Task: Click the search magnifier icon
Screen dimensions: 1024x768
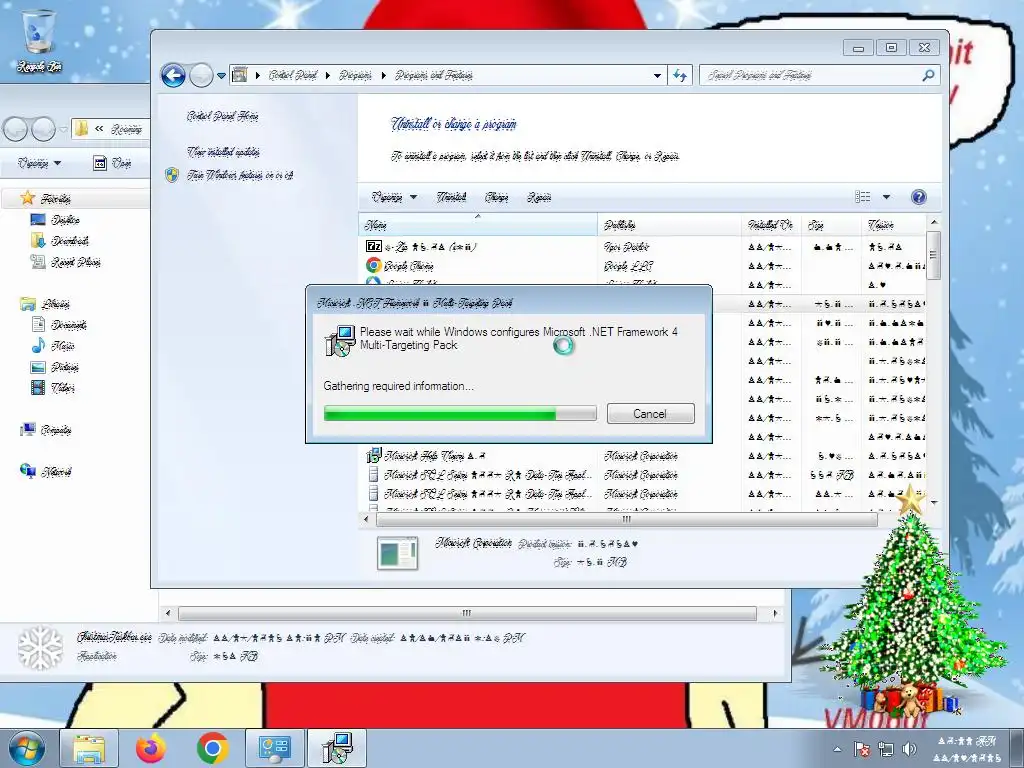Action: [x=928, y=76]
